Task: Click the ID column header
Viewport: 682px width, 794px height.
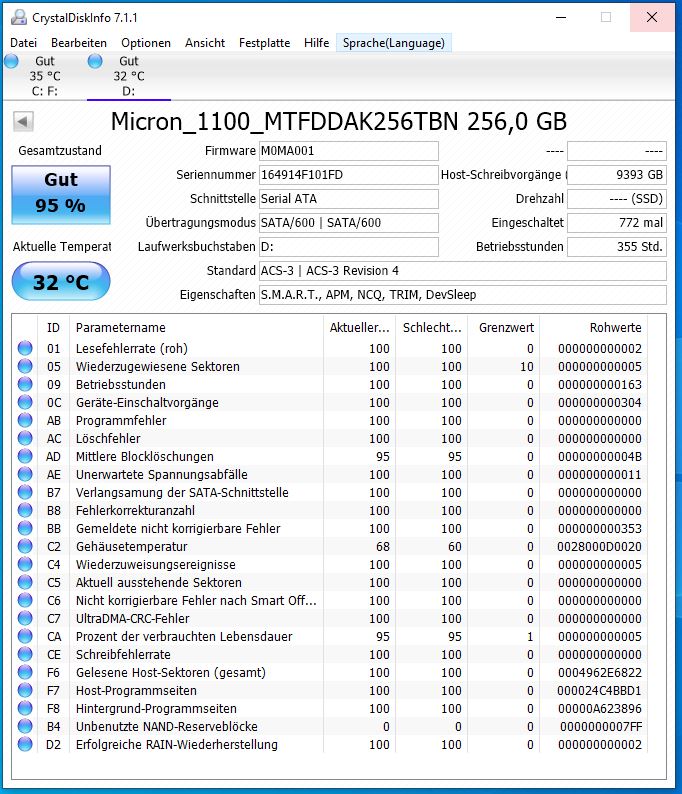Action: 53,328
